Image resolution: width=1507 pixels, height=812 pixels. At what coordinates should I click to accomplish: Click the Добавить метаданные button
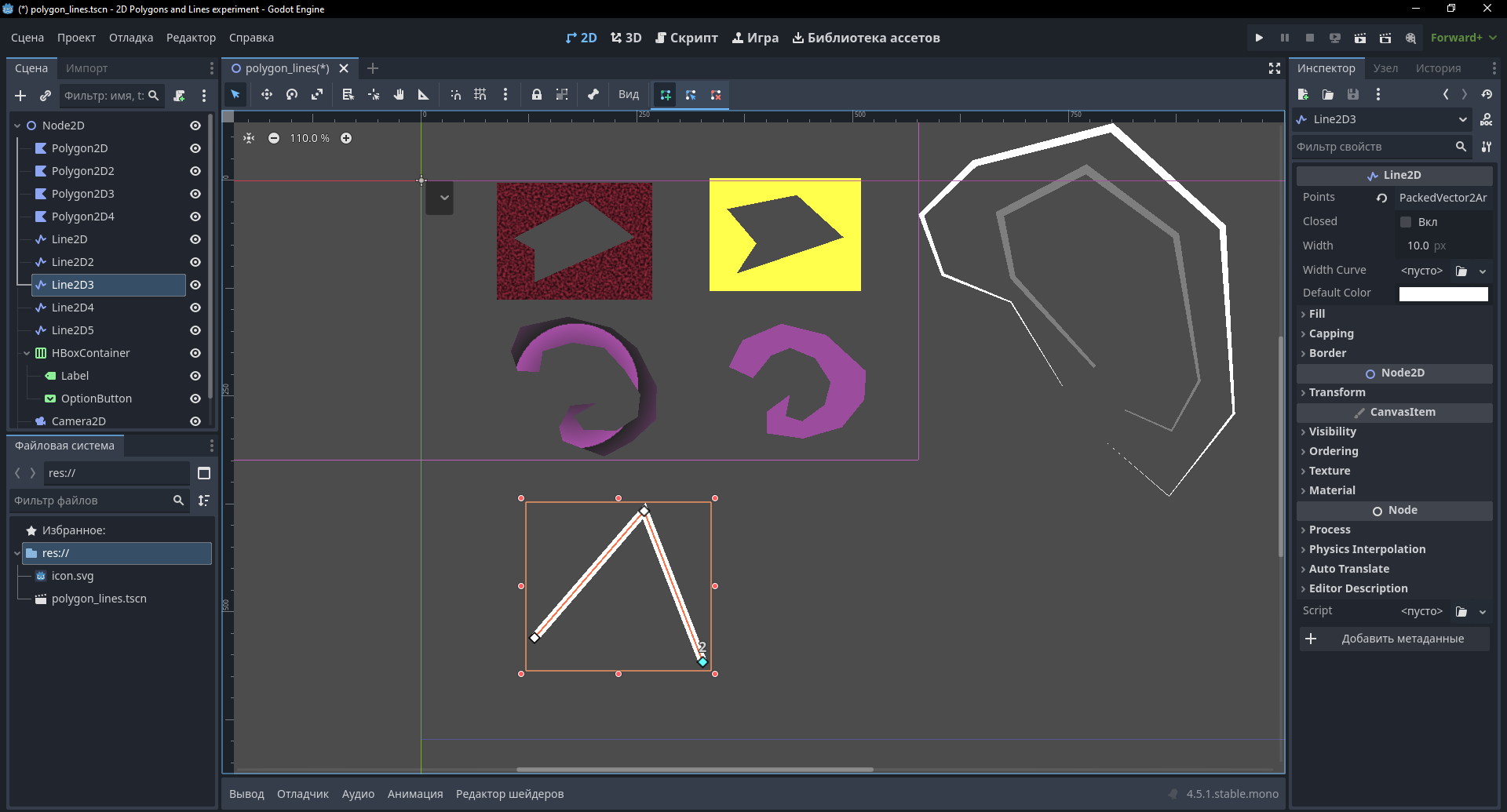[x=1394, y=639]
